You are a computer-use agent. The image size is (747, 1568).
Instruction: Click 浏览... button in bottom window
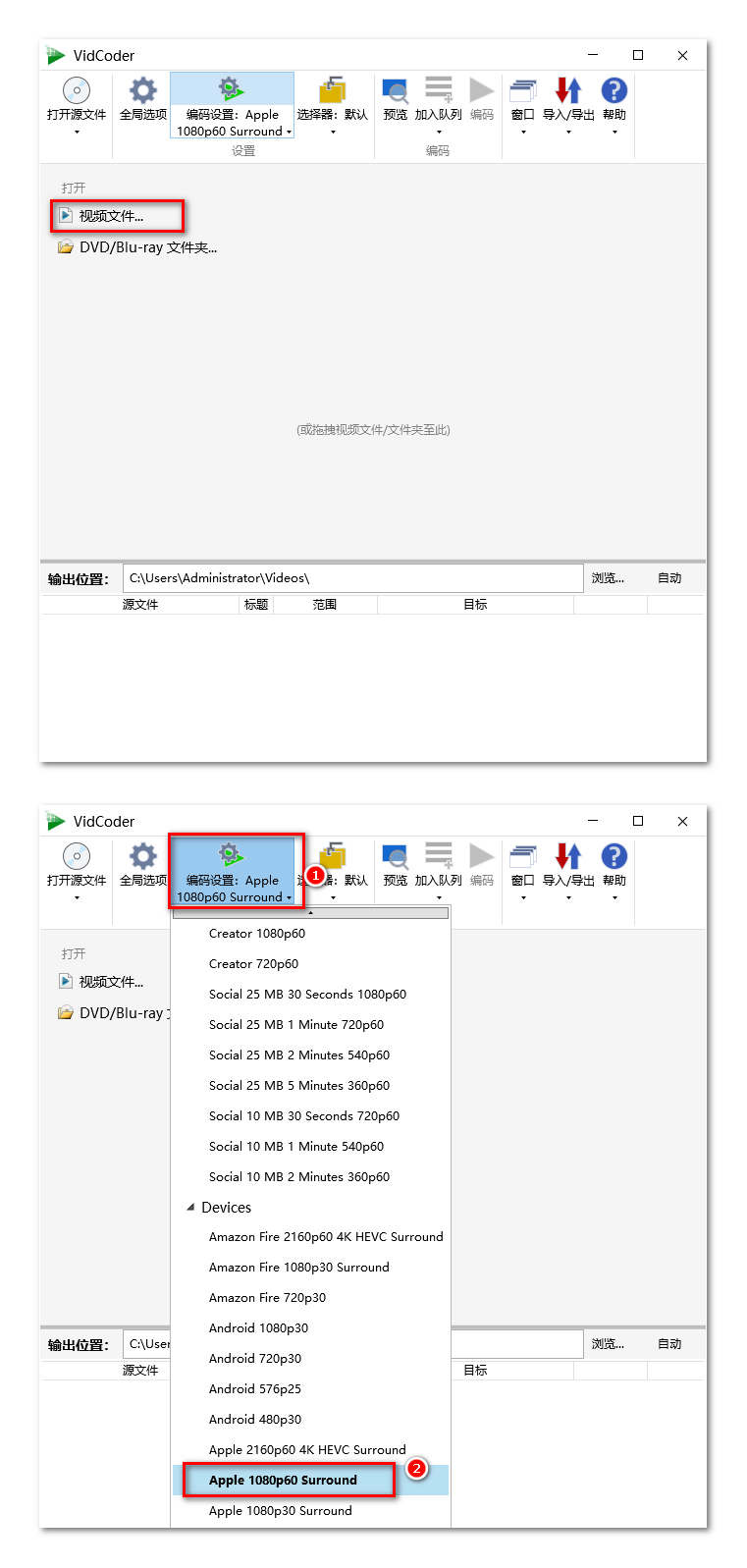click(x=608, y=1344)
